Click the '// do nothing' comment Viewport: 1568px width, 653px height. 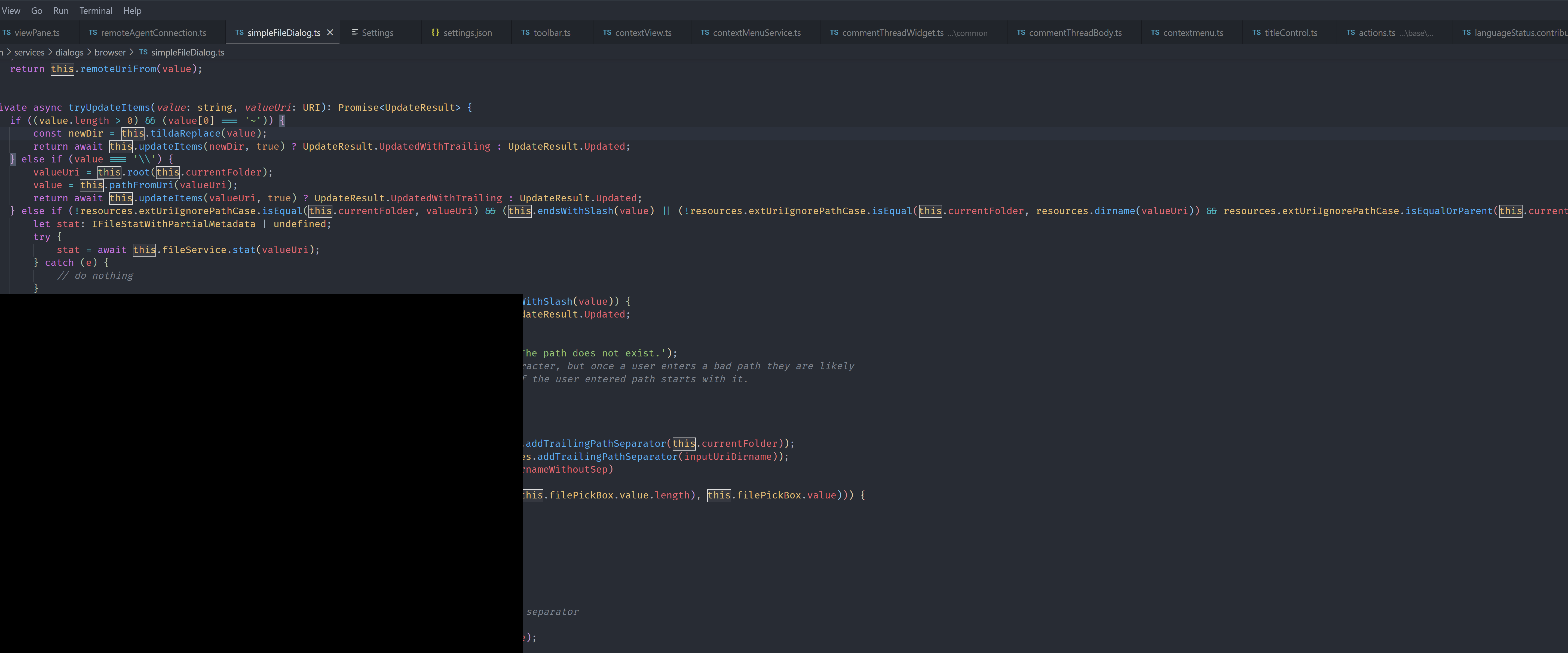pos(95,276)
